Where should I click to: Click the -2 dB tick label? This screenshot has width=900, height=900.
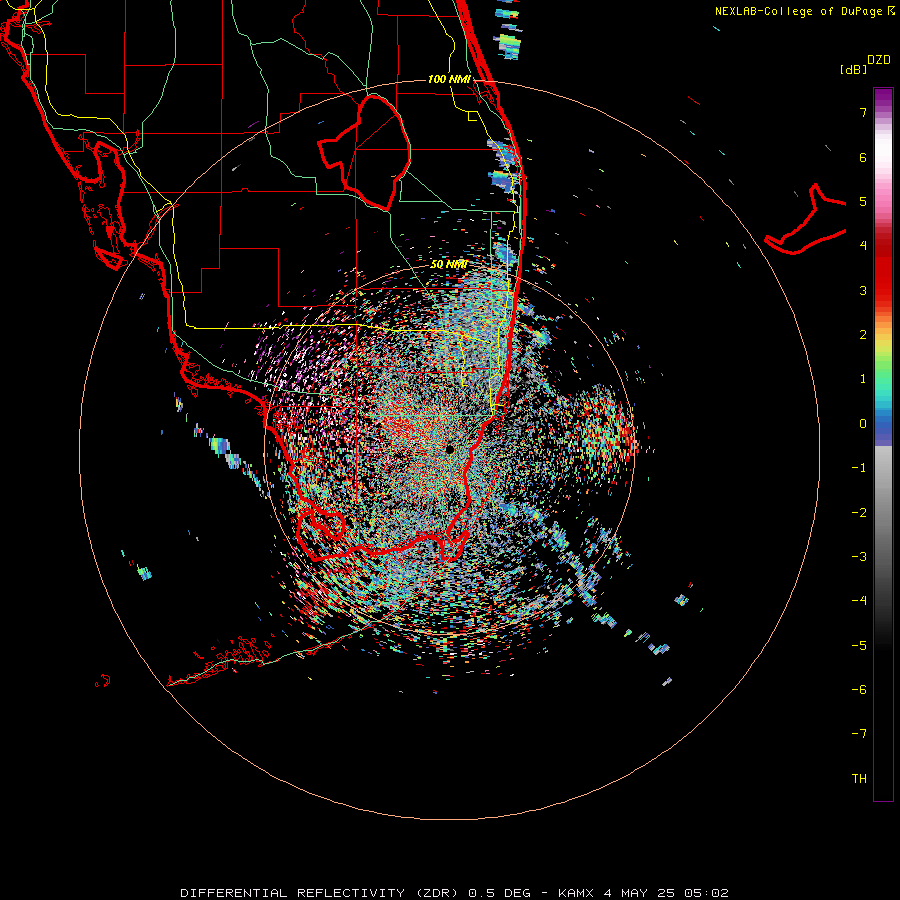coord(859,512)
